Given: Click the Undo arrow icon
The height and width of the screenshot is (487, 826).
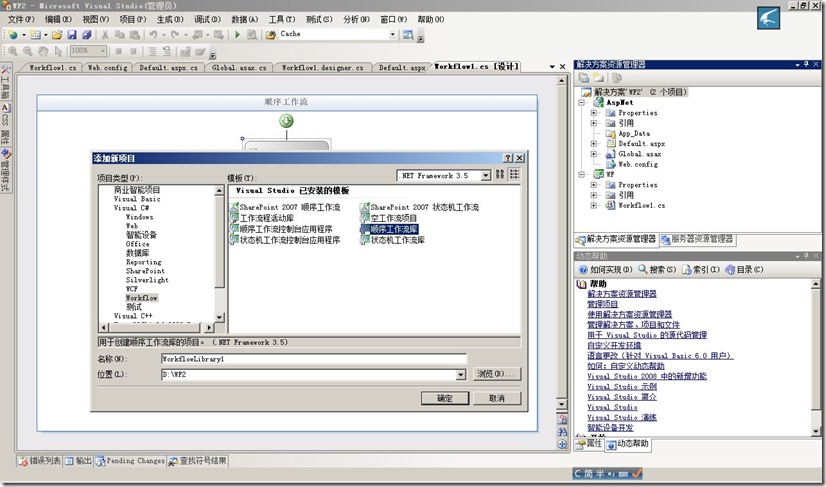Looking at the screenshot, I should pyautogui.click(x=153, y=35).
